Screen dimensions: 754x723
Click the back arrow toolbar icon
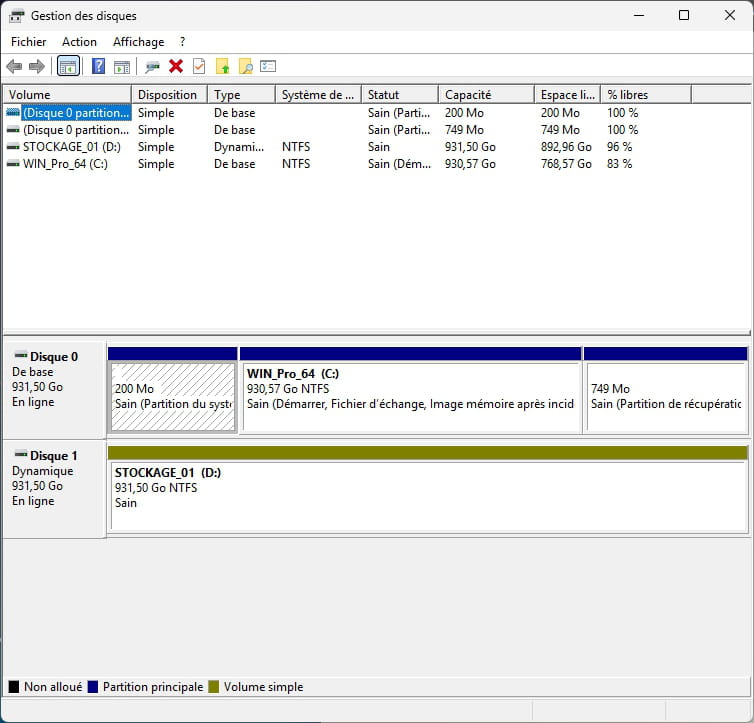(14, 67)
